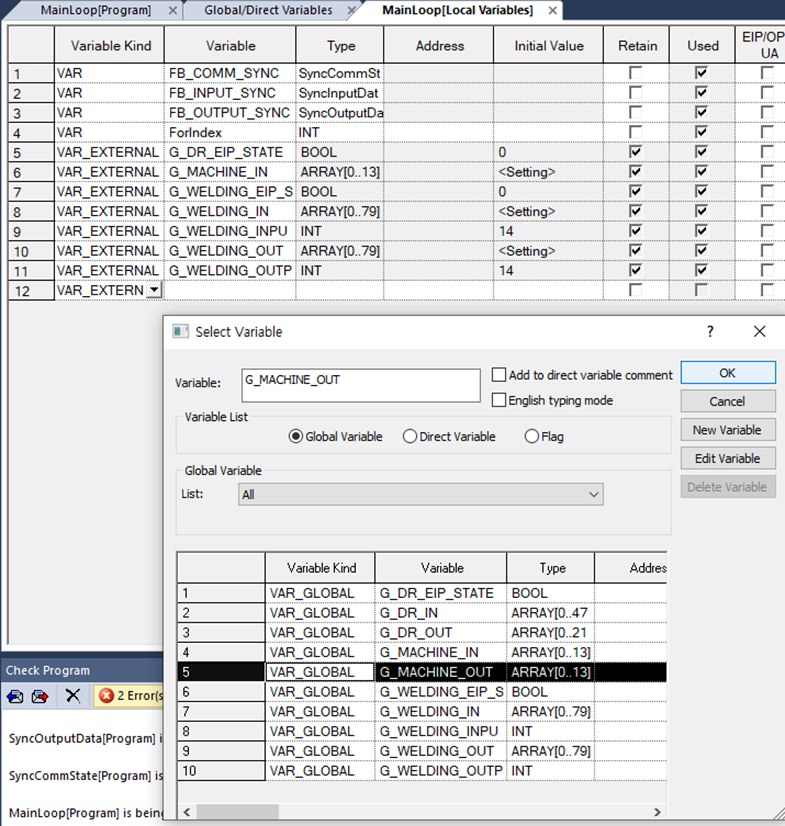Expand Variable Kind dropdown in row 12
Screen dimensions: 785x826
coord(153,290)
